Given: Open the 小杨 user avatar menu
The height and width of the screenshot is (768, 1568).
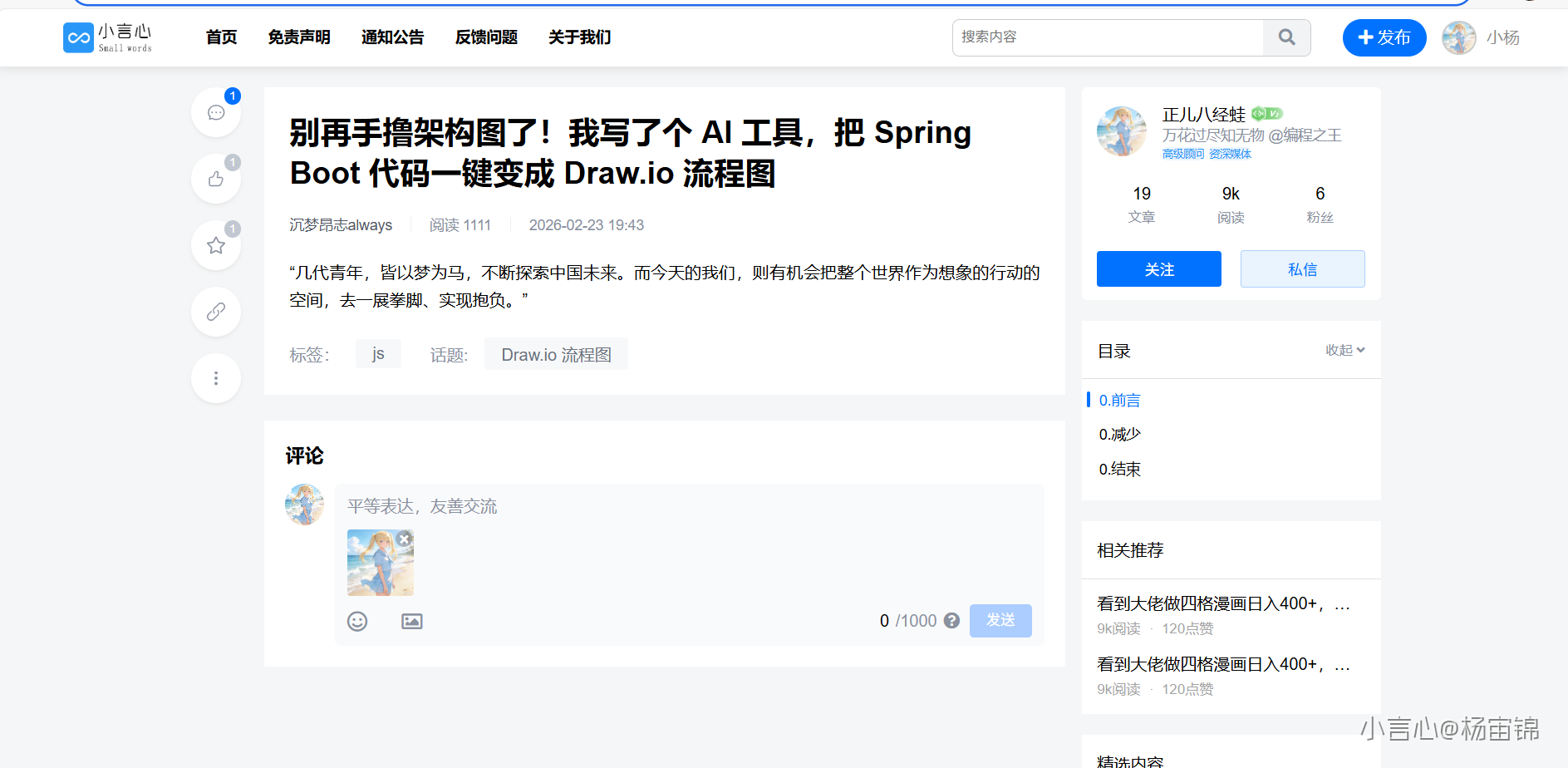Looking at the screenshot, I should [1459, 37].
